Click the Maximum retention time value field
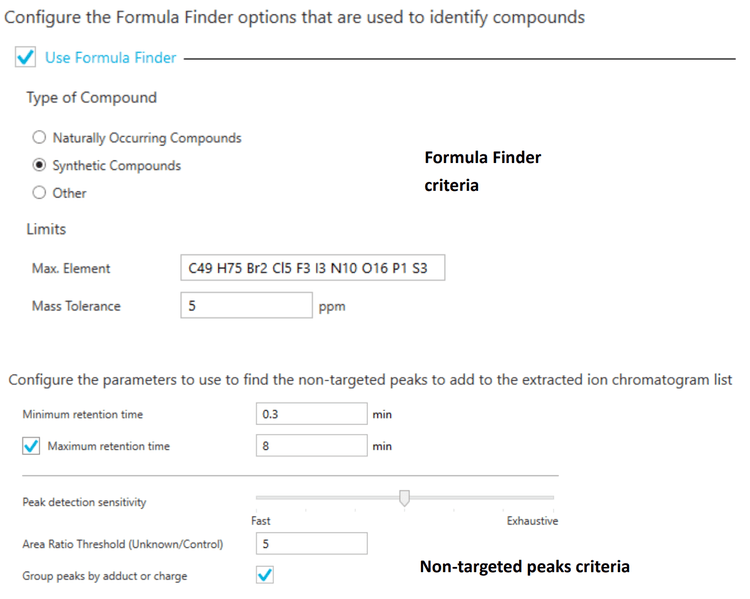This screenshot has height=599, width=750. [x=311, y=446]
